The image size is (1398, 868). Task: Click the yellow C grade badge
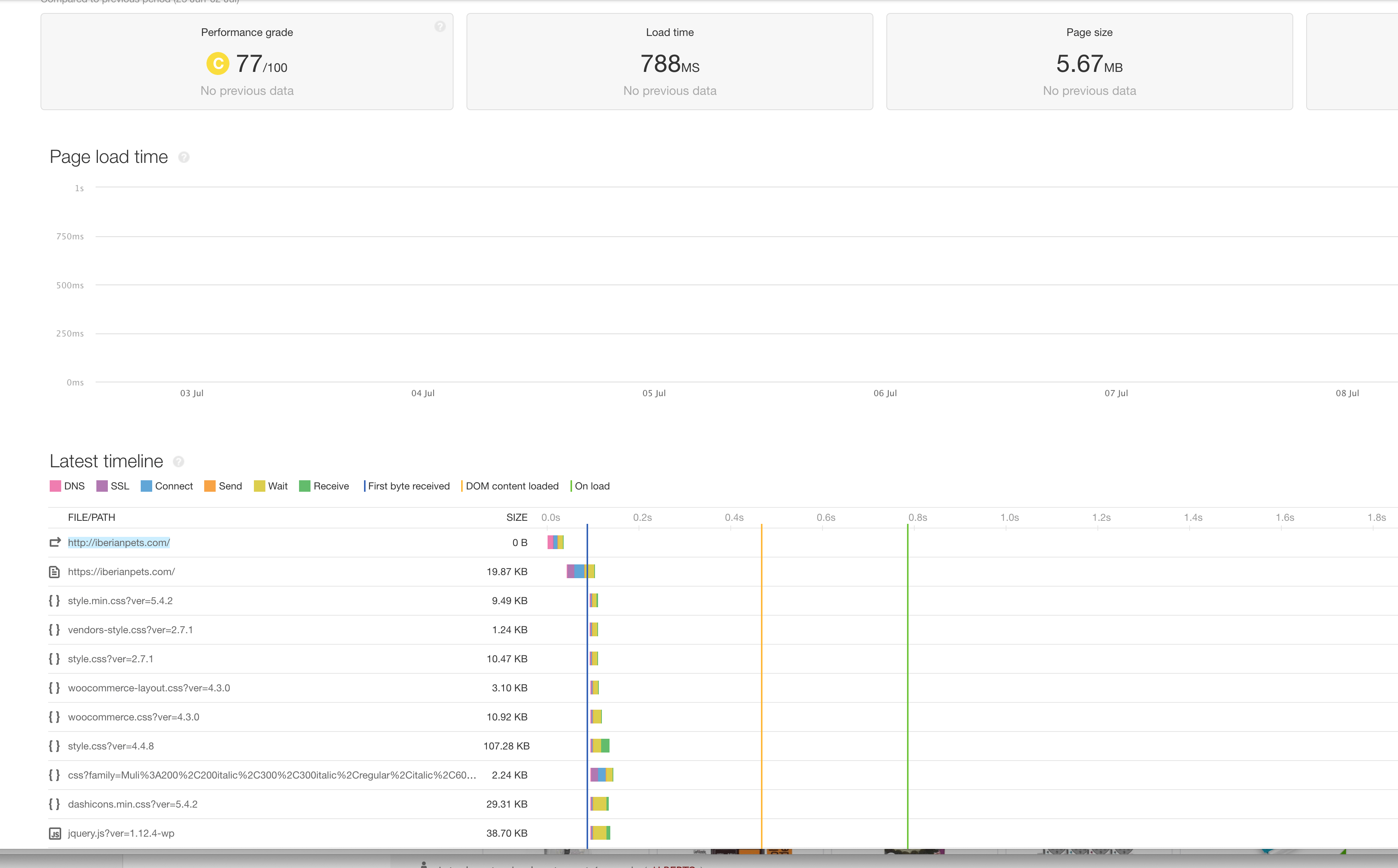tap(218, 64)
